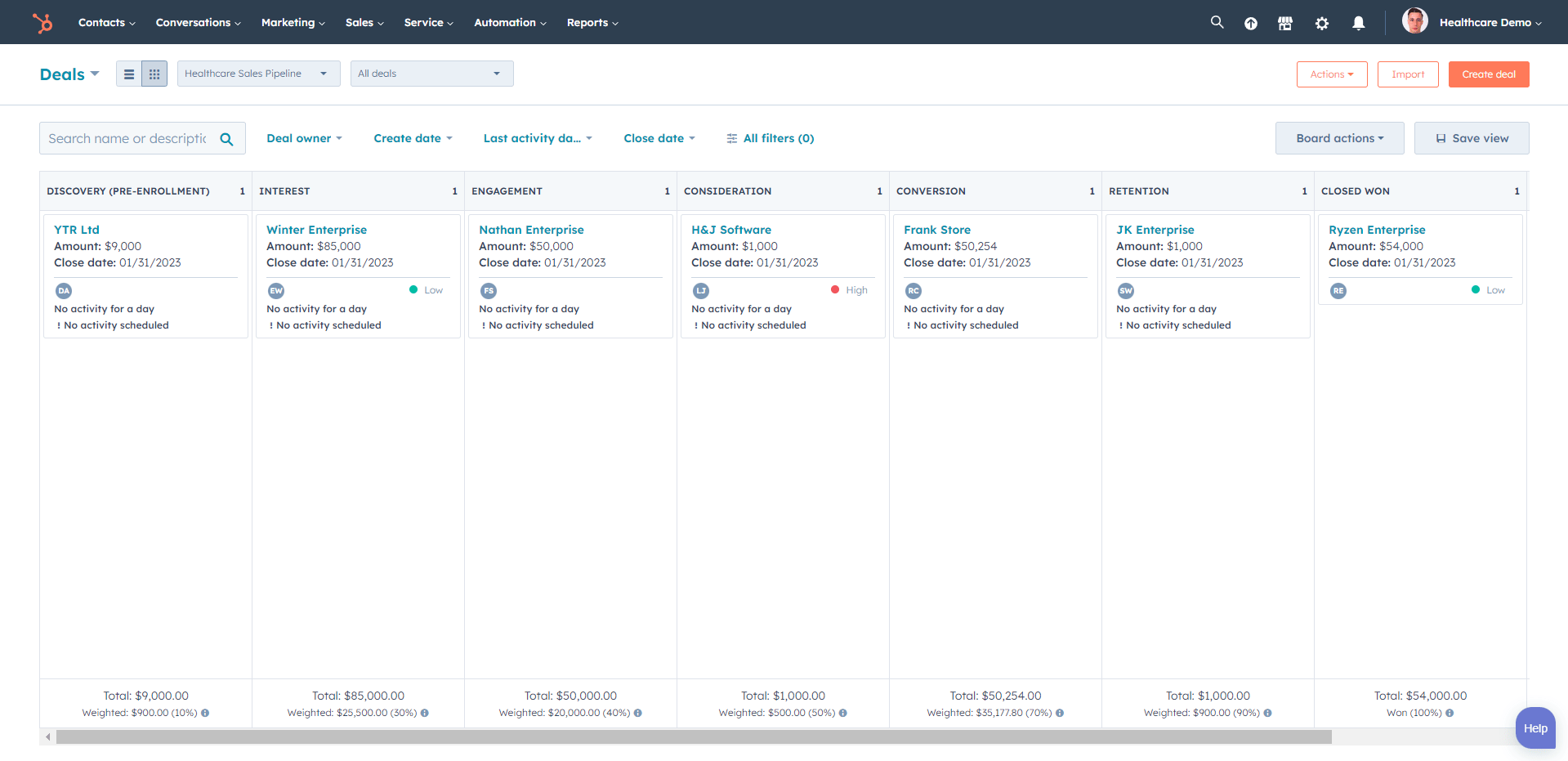Screen dimensions: 1568x761
Task: Click Low priority indicator on Winter Enterprise
Action: [x=426, y=290]
